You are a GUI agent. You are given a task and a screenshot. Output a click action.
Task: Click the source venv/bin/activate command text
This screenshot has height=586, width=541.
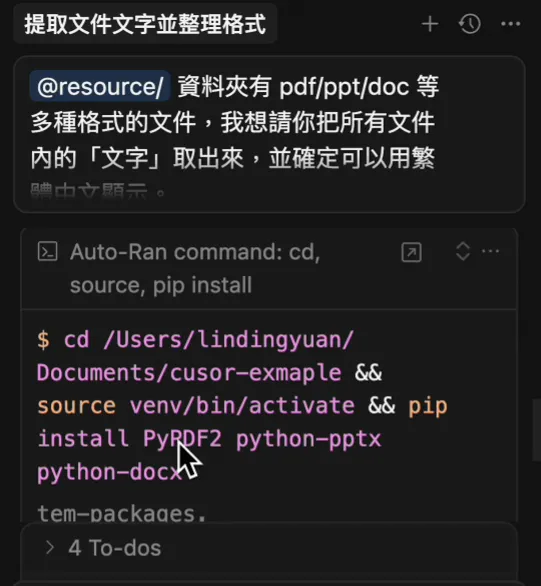pos(196,406)
